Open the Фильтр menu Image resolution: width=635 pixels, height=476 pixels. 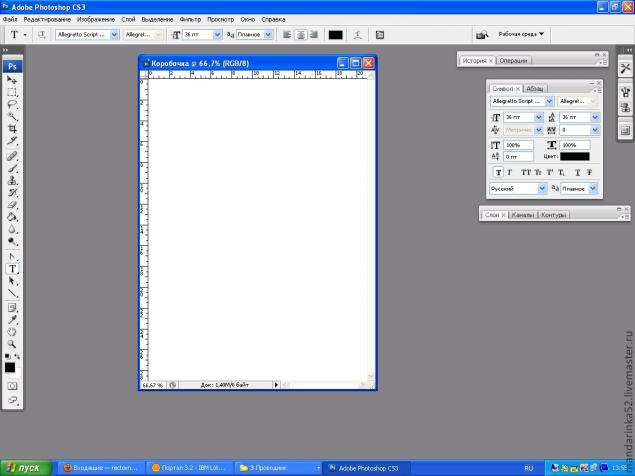pyautogui.click(x=191, y=19)
